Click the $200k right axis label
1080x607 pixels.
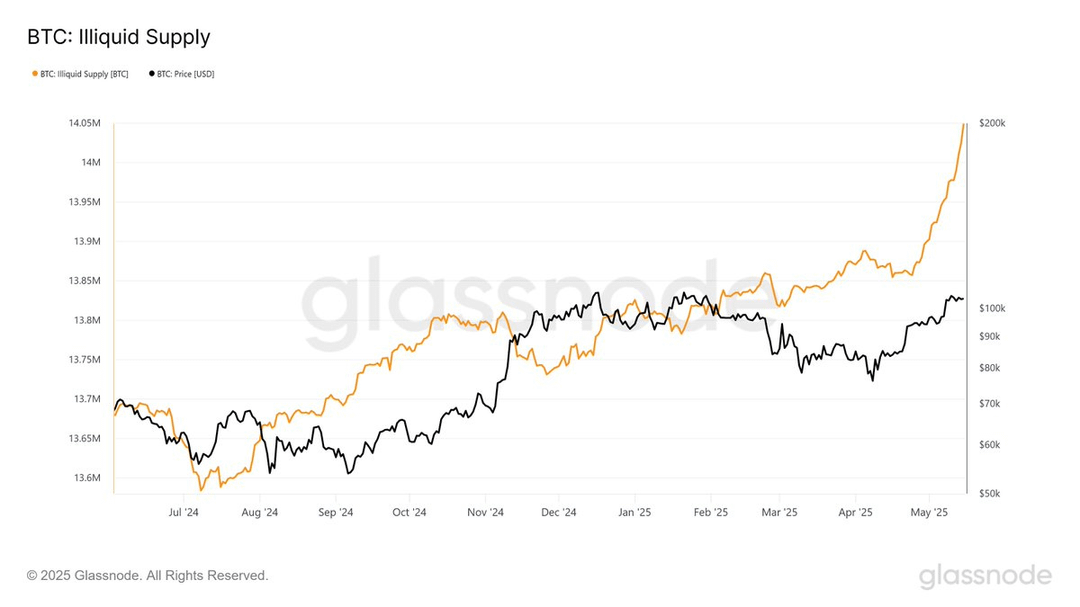993,123
